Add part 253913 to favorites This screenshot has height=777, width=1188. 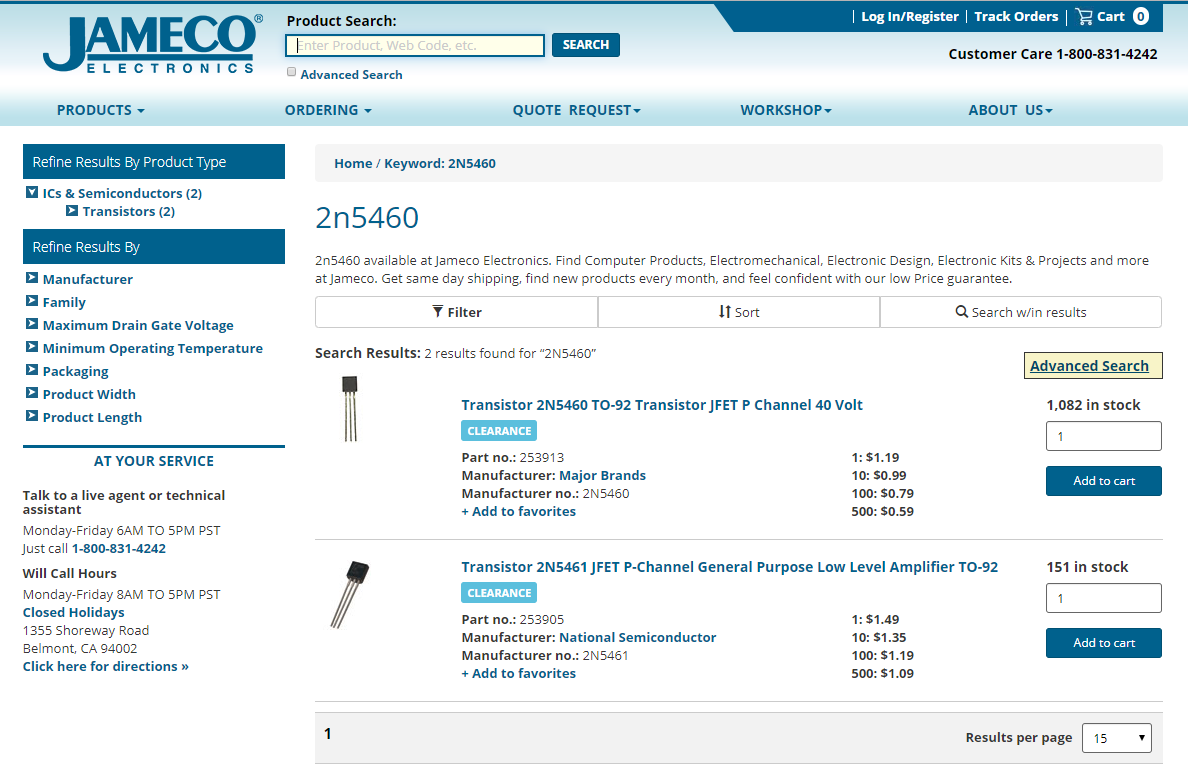518,512
